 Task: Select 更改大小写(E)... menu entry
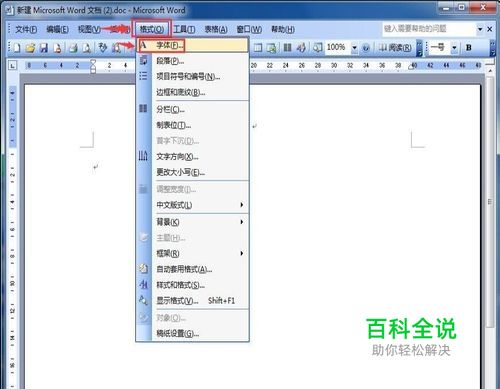[x=192, y=172]
